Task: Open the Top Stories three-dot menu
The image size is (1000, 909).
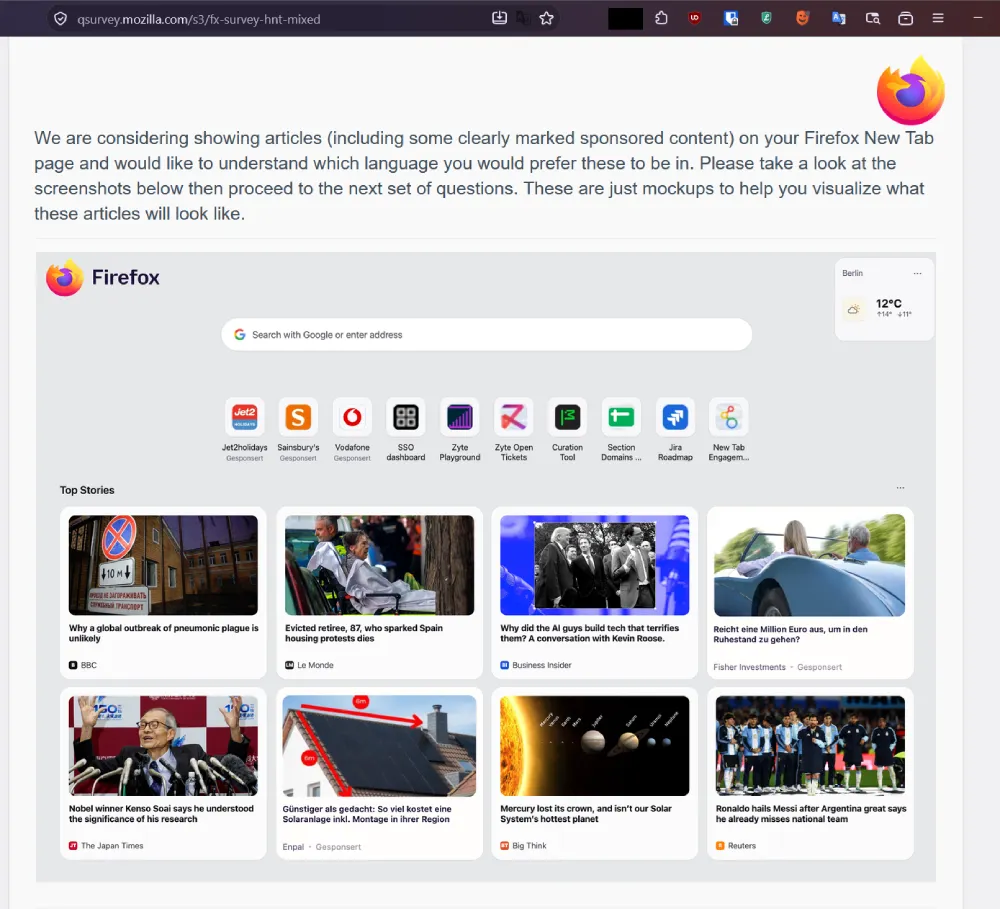Action: [900, 487]
